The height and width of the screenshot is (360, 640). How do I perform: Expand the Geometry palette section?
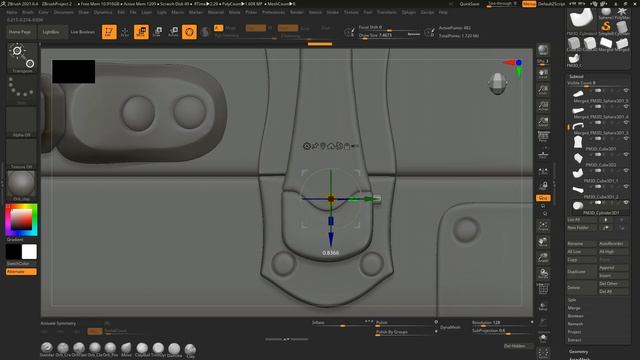point(578,352)
